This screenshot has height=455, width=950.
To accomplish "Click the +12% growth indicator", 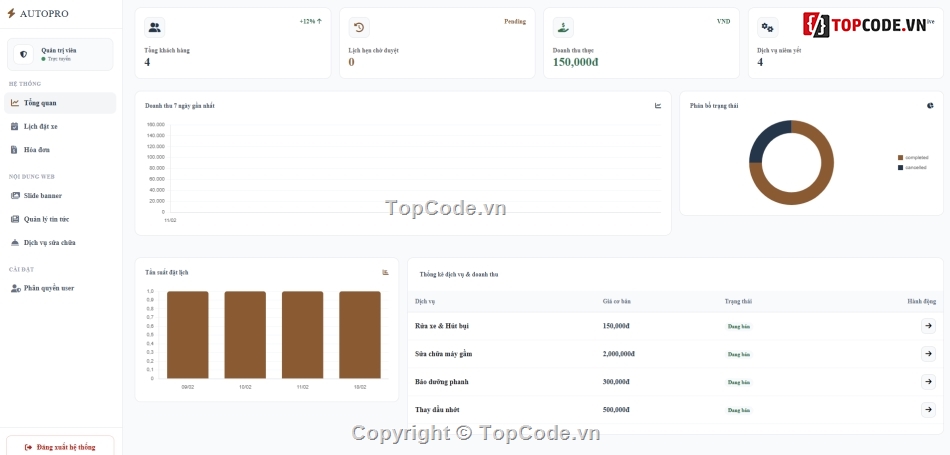I will [x=310, y=21].
